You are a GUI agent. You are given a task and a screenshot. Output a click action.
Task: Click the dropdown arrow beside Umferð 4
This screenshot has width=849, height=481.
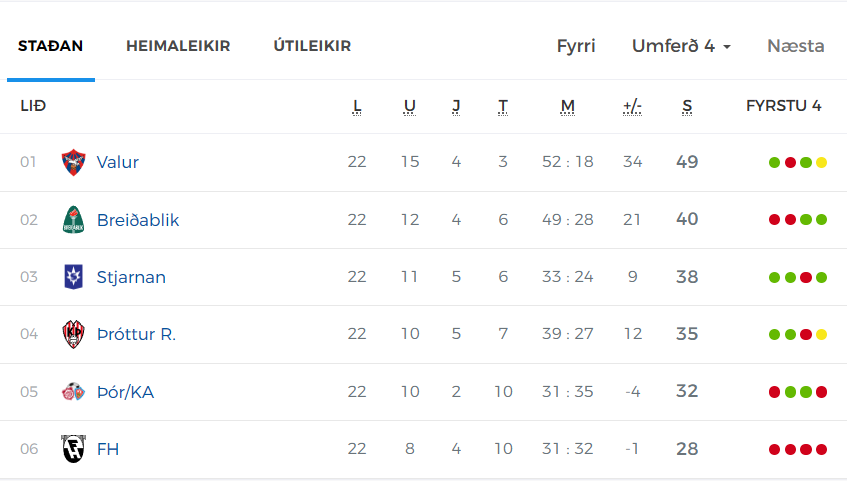click(x=727, y=47)
